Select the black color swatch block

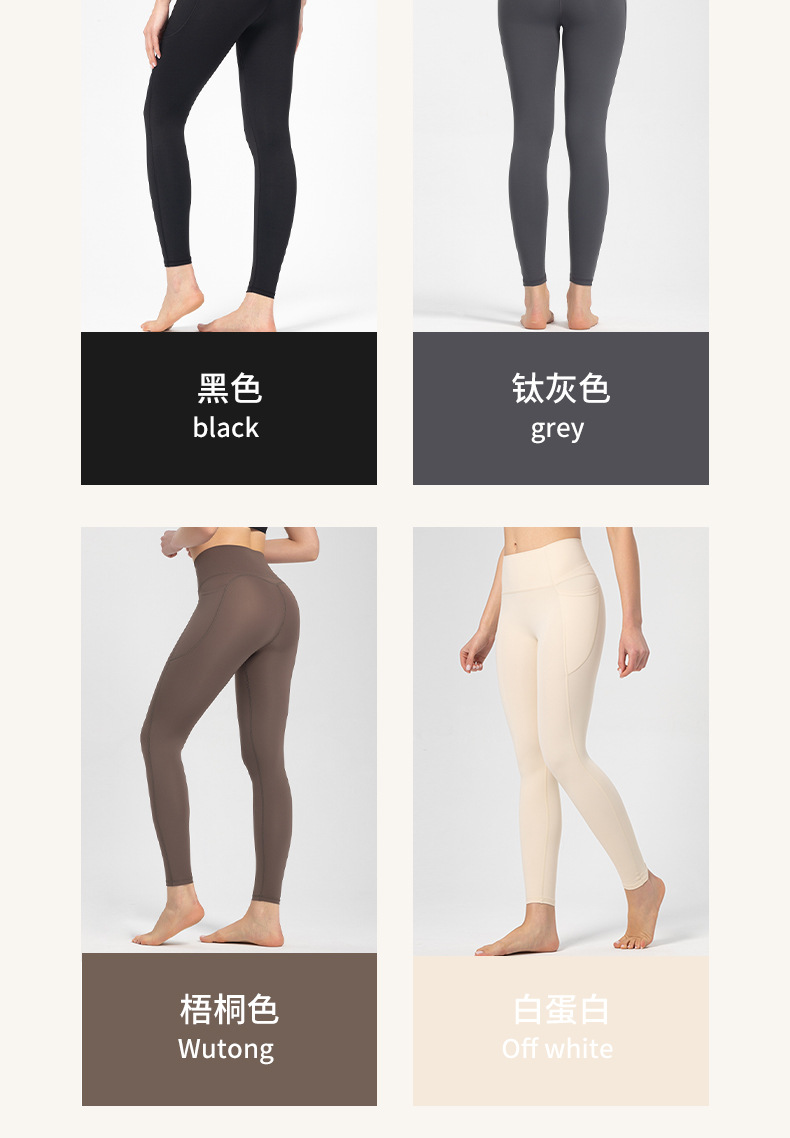coord(229,409)
